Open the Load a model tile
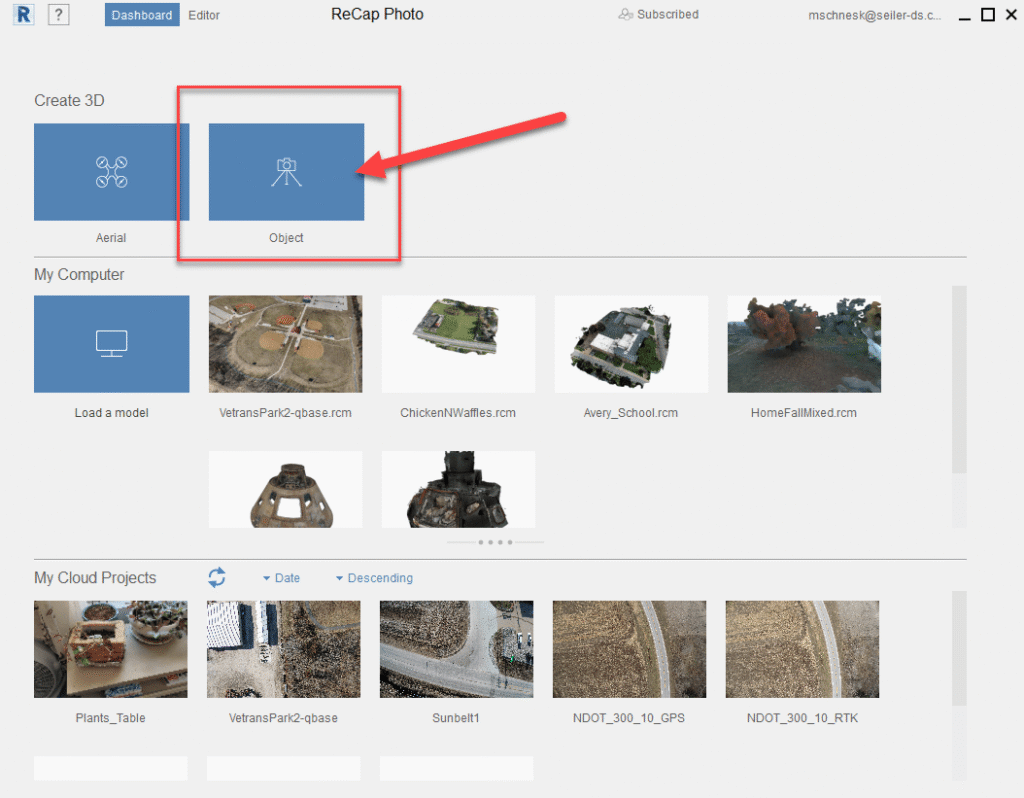The height and width of the screenshot is (798, 1024). pyautogui.click(x=111, y=343)
